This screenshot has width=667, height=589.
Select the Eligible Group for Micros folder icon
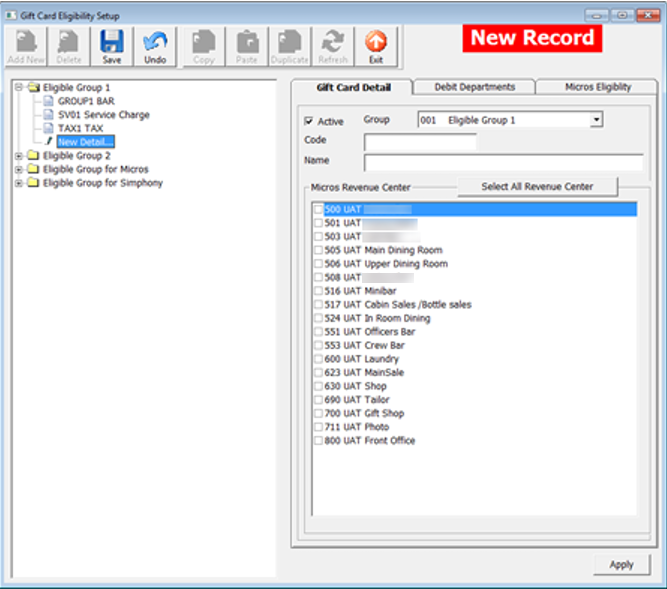pyautogui.click(x=34, y=169)
